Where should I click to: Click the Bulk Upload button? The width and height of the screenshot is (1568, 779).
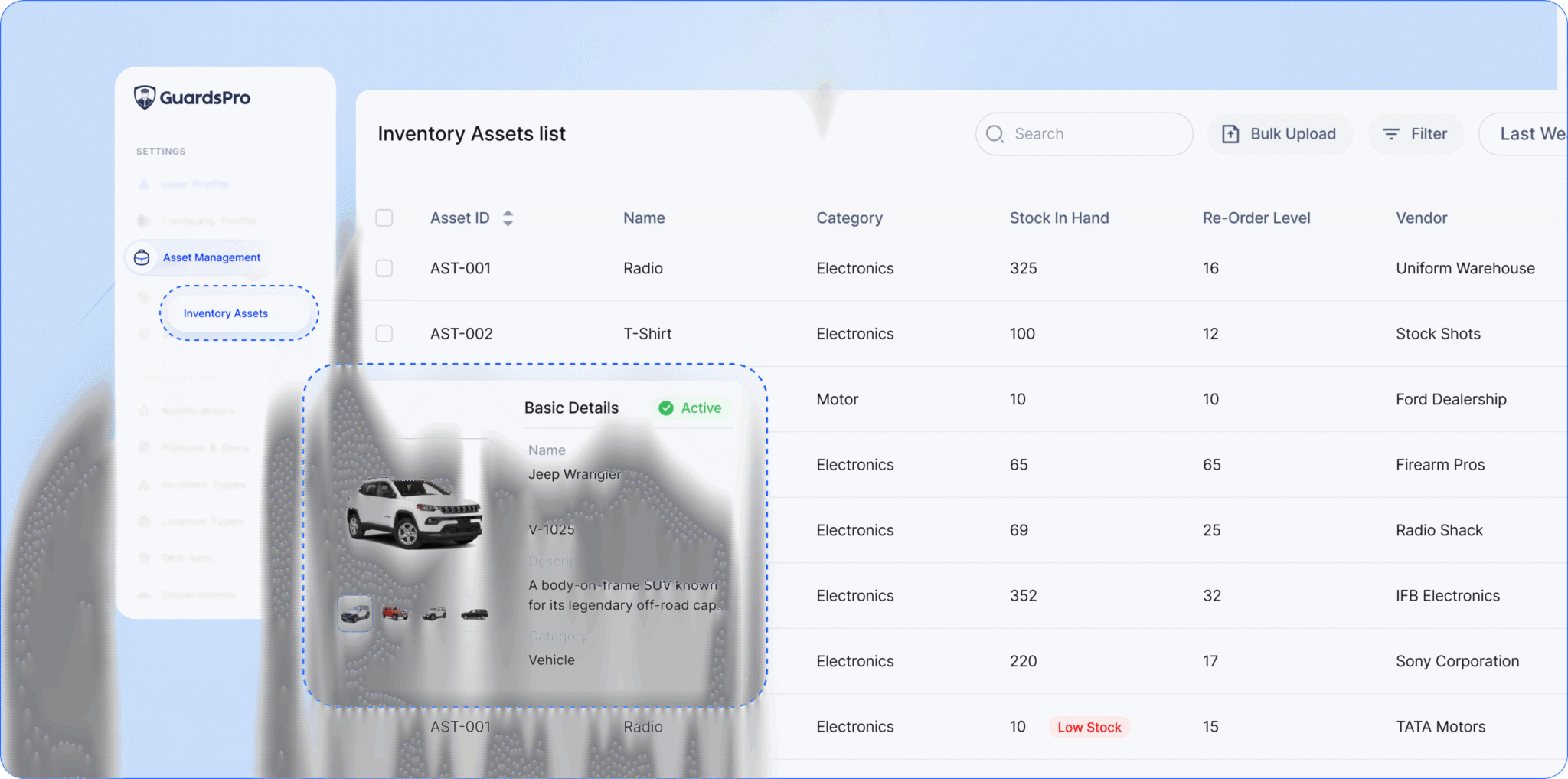(x=1280, y=134)
